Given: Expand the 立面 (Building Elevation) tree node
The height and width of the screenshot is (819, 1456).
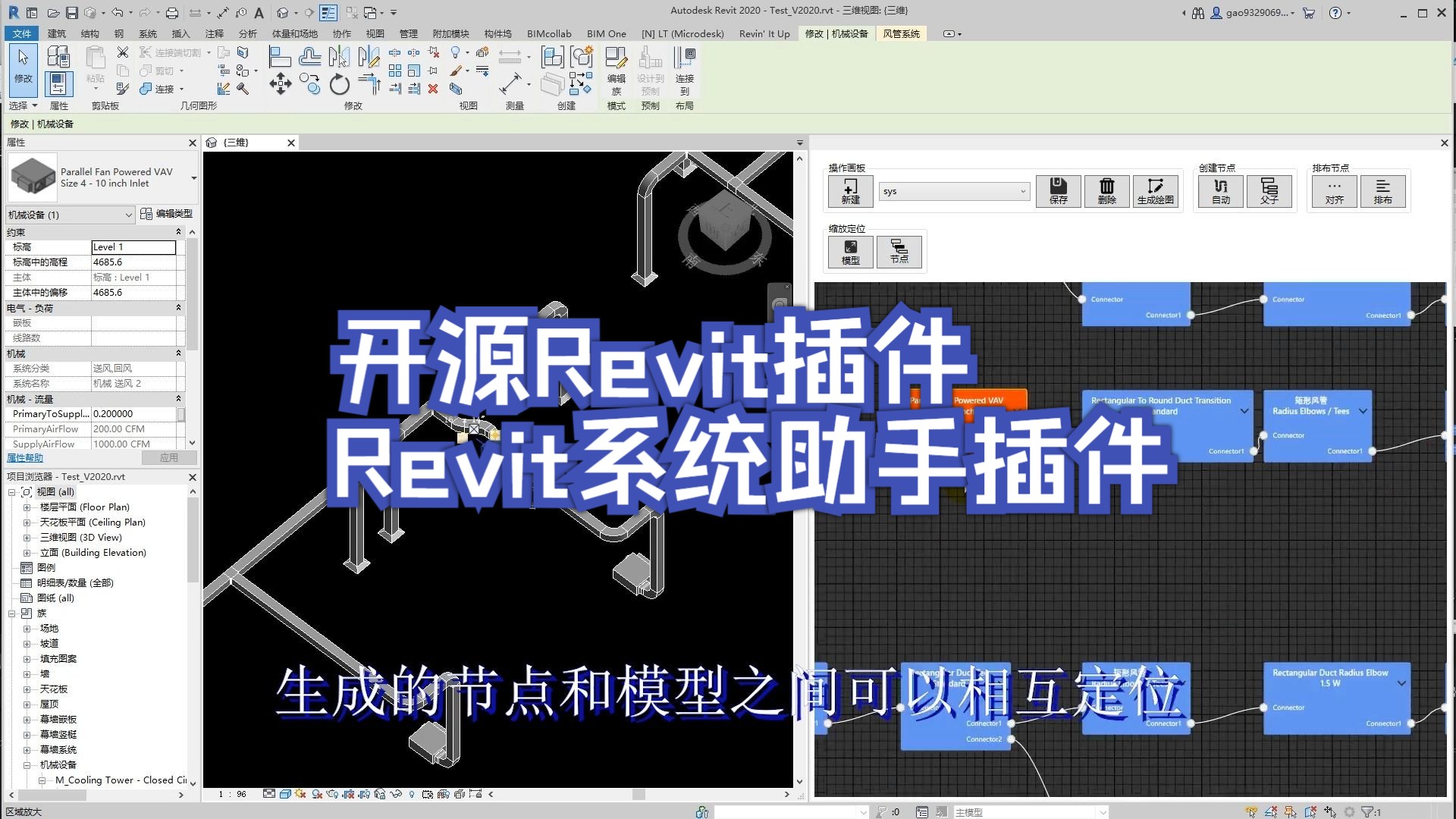Looking at the screenshot, I should (27, 553).
